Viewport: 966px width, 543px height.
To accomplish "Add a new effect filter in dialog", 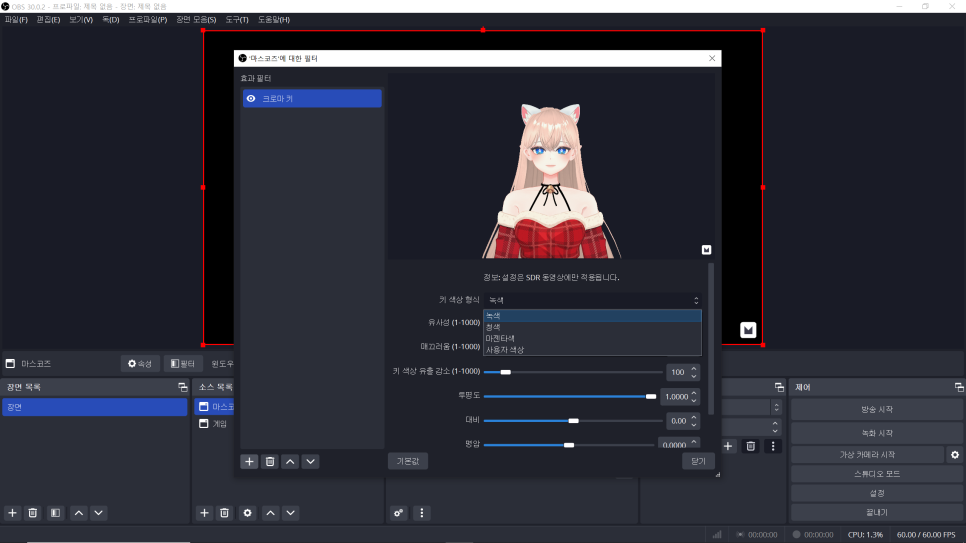I will tap(249, 462).
